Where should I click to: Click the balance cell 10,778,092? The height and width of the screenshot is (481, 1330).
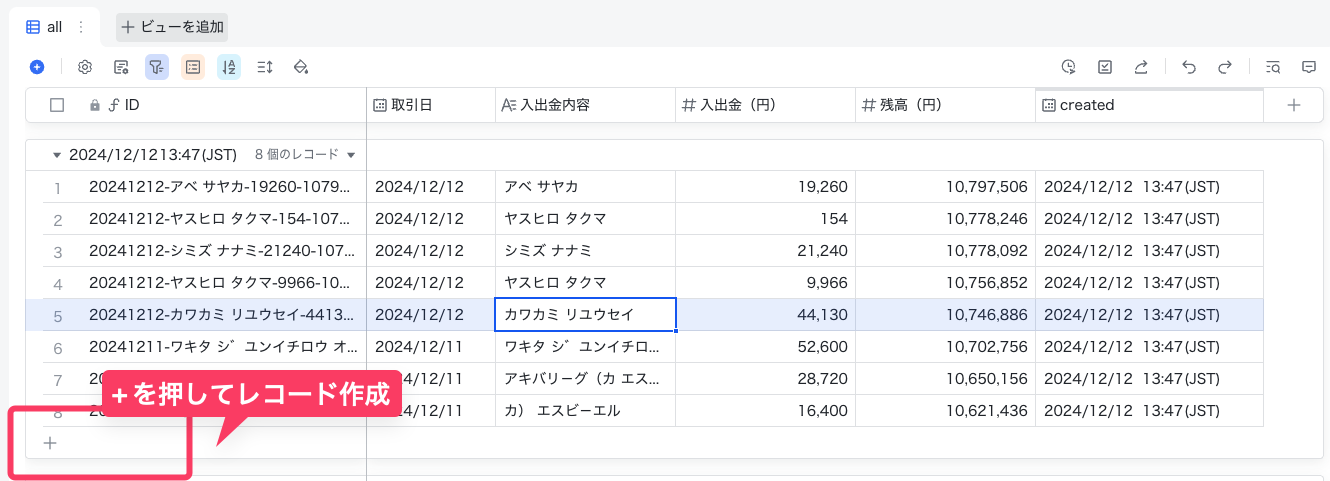point(945,251)
